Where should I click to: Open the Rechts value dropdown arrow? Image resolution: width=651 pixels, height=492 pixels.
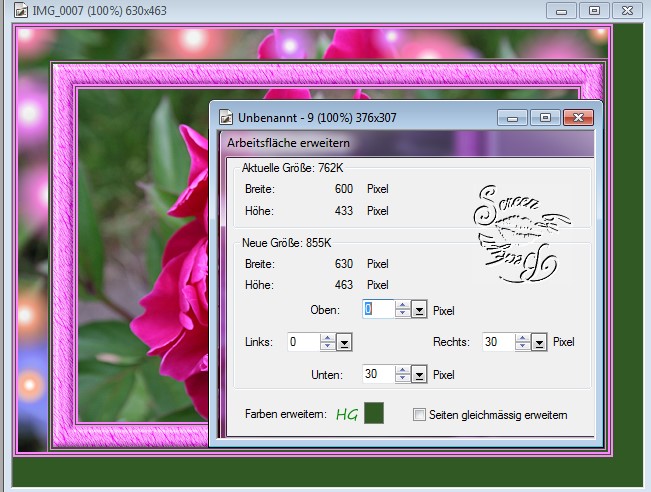(539, 343)
